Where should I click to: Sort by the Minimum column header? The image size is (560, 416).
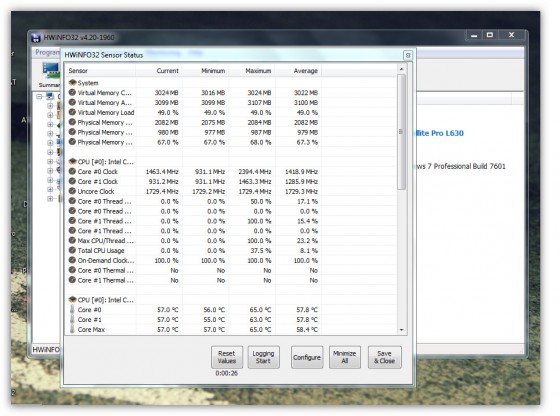[205, 71]
